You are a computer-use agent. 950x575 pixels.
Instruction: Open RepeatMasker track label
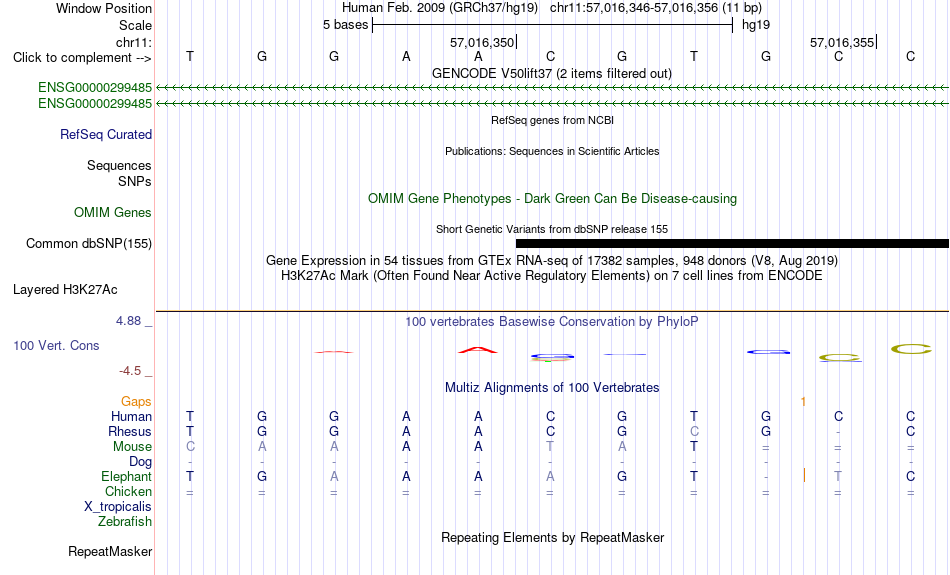point(110,551)
